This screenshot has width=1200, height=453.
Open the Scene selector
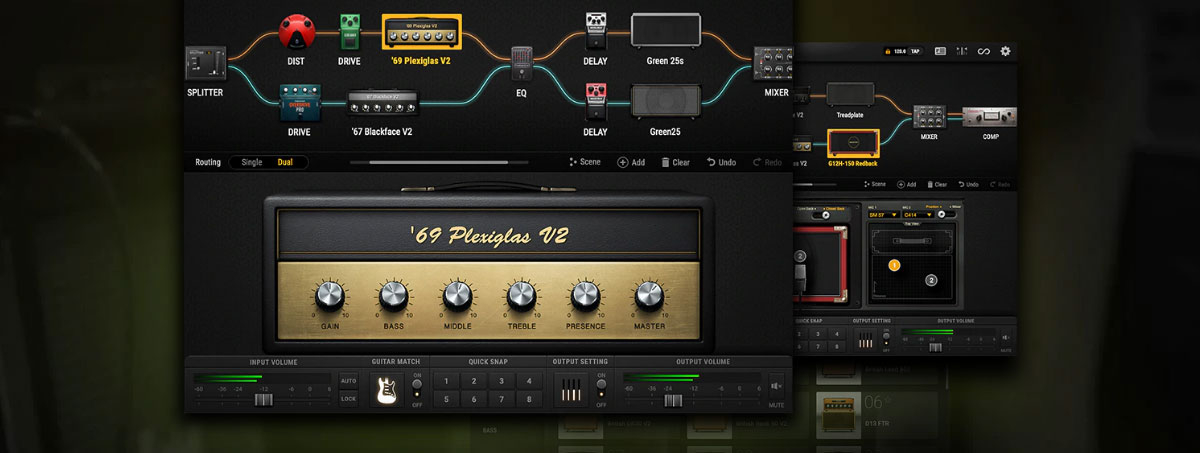[x=585, y=162]
